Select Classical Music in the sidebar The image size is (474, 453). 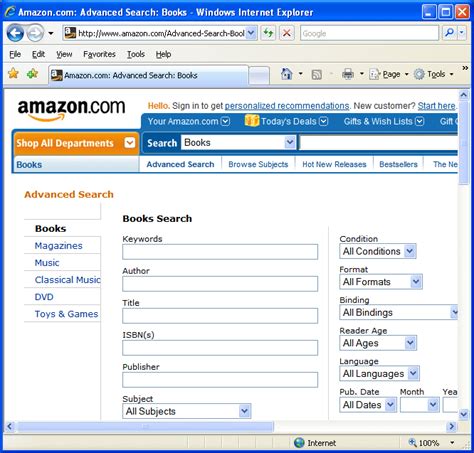pyautogui.click(x=67, y=280)
